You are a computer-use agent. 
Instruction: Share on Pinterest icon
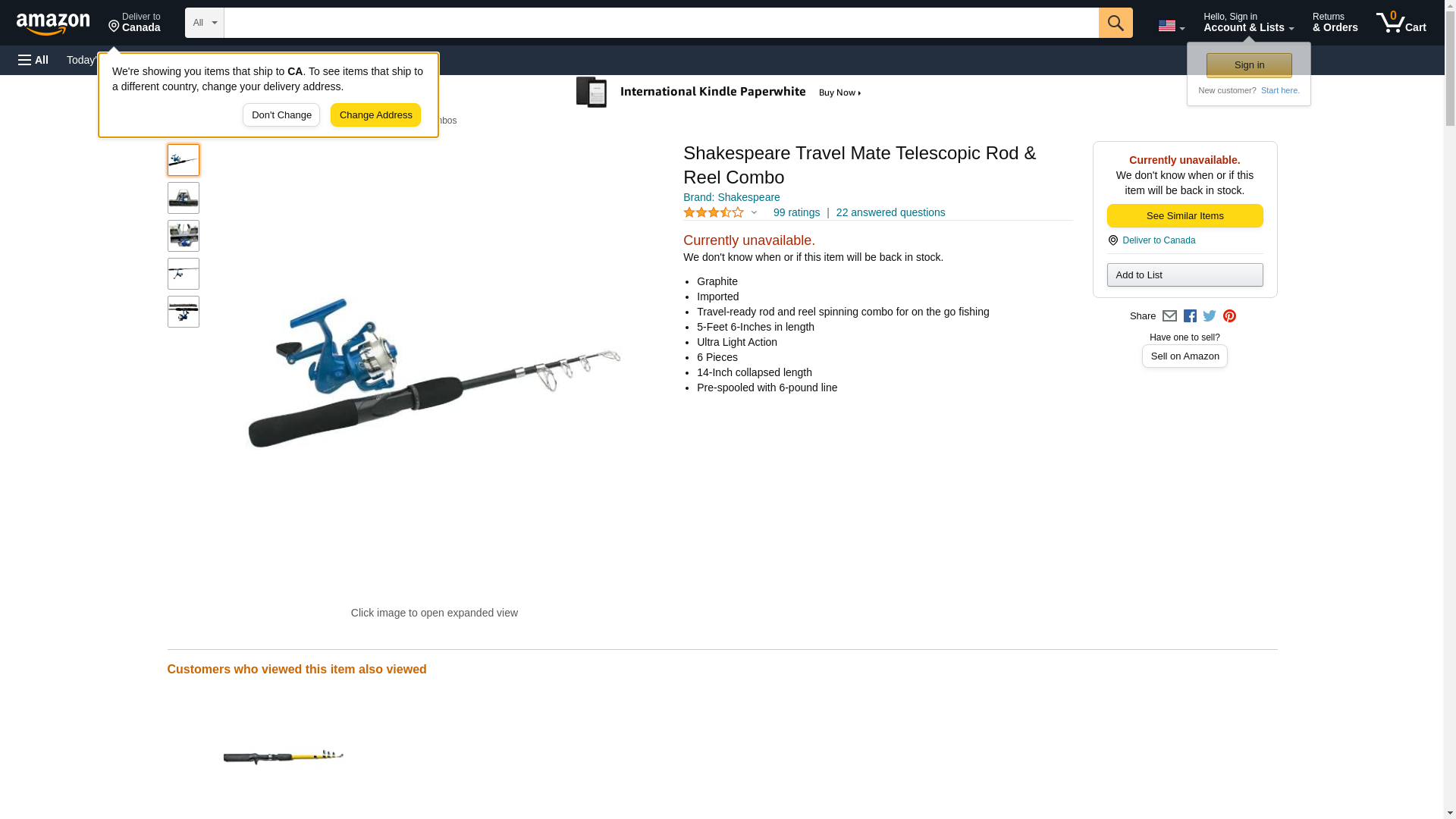point(1229,316)
